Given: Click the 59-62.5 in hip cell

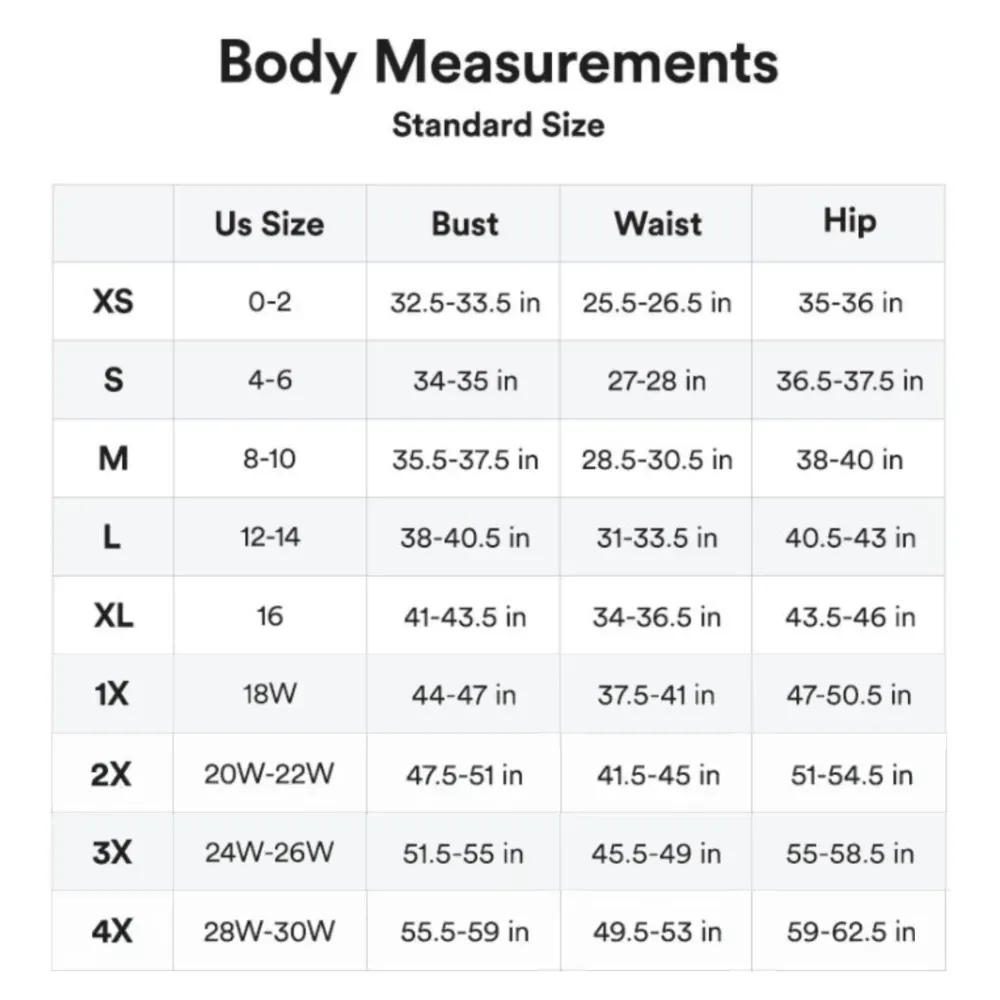Looking at the screenshot, I should (x=851, y=932).
